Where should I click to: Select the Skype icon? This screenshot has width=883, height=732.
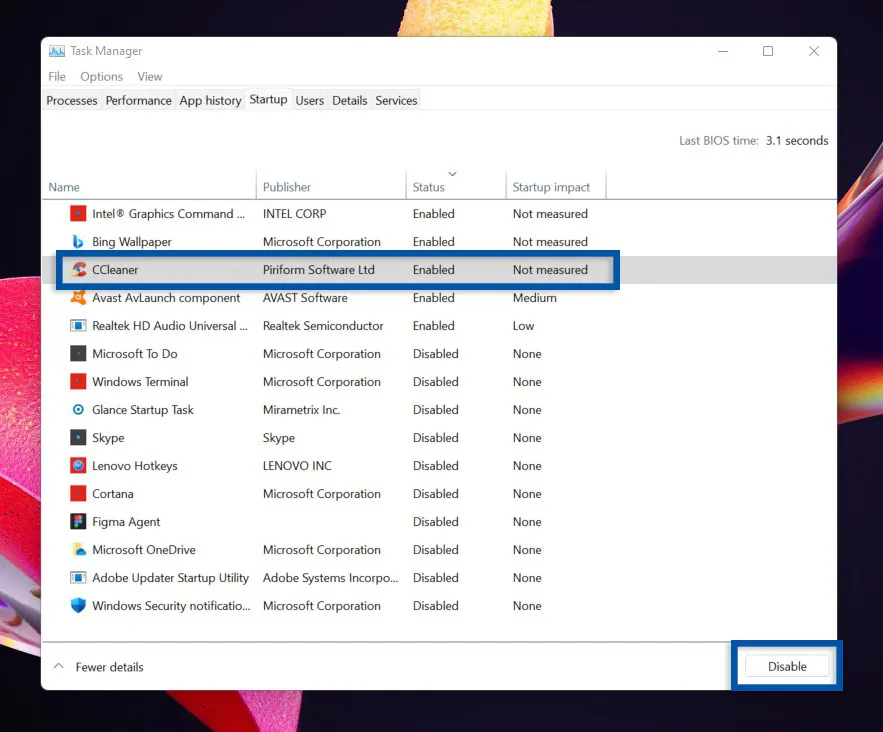pos(77,437)
